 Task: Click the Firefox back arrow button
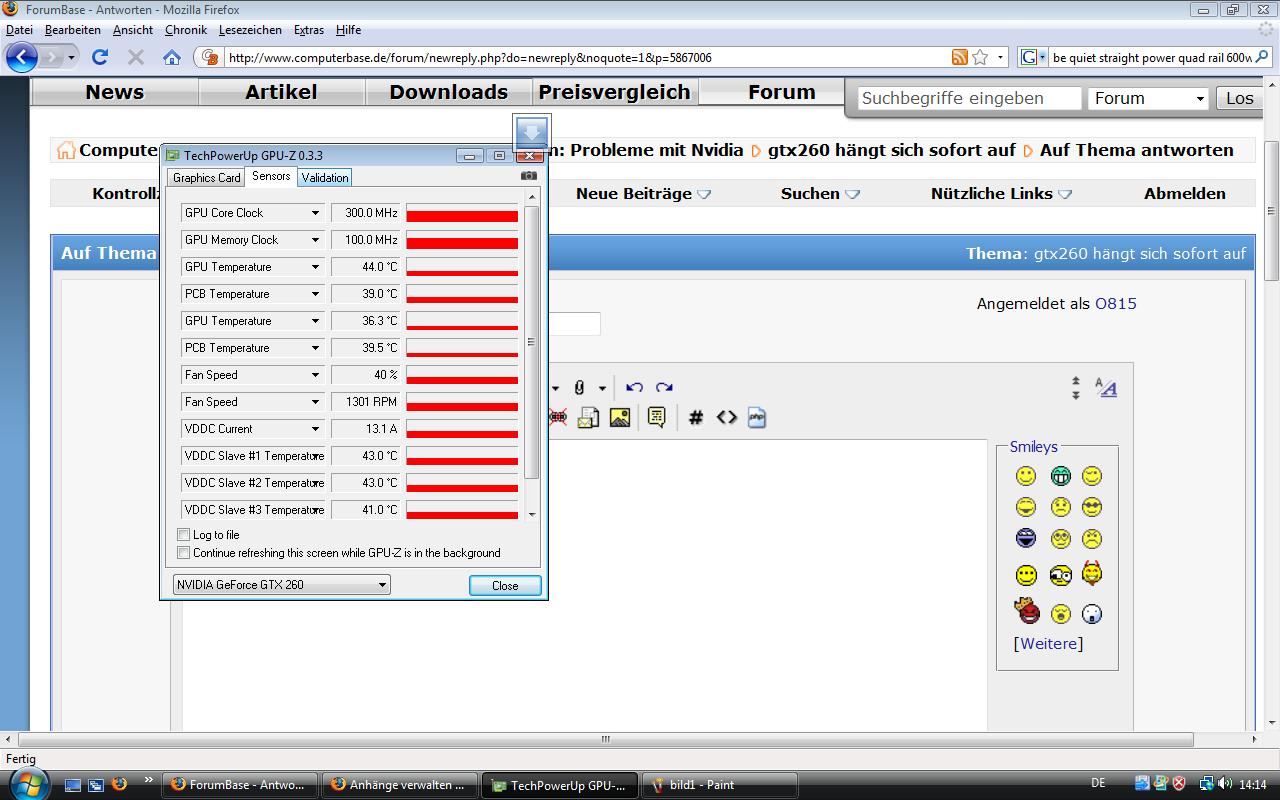coord(22,57)
